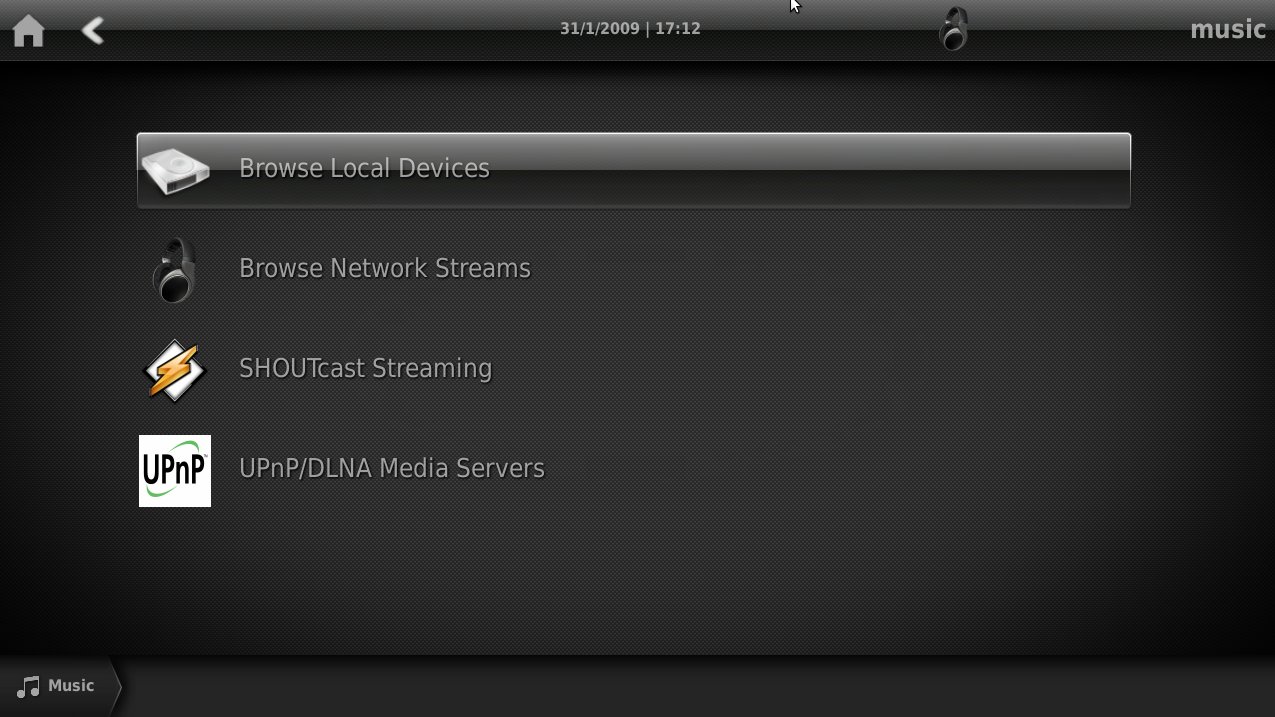Click the breadcrumb chevron after Music
The width and height of the screenshot is (1275, 717).
click(115, 686)
